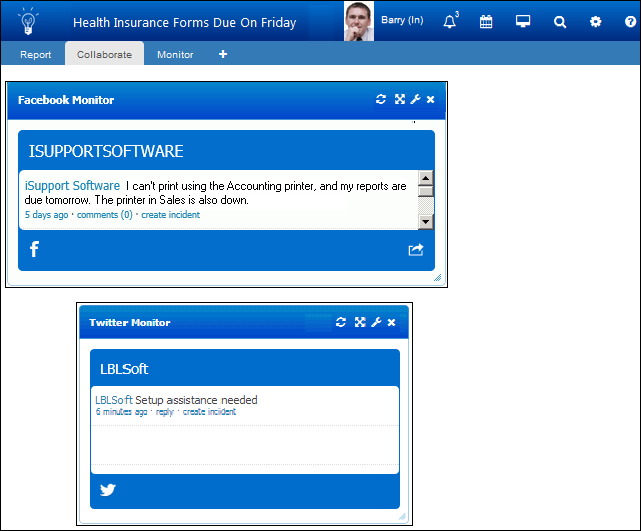Click the desktop monitor icon

tap(523, 21)
